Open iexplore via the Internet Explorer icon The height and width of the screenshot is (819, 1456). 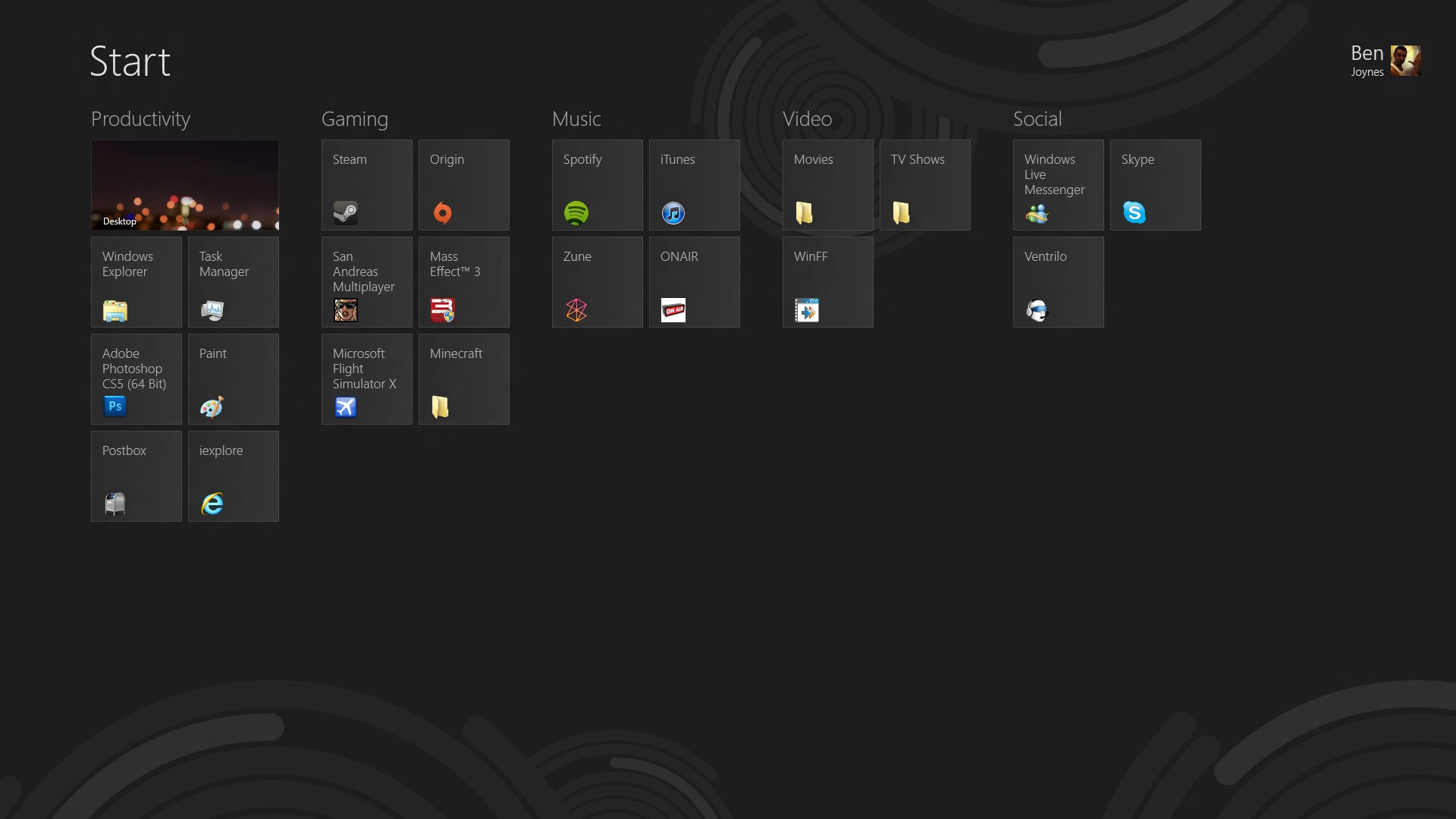tap(212, 504)
